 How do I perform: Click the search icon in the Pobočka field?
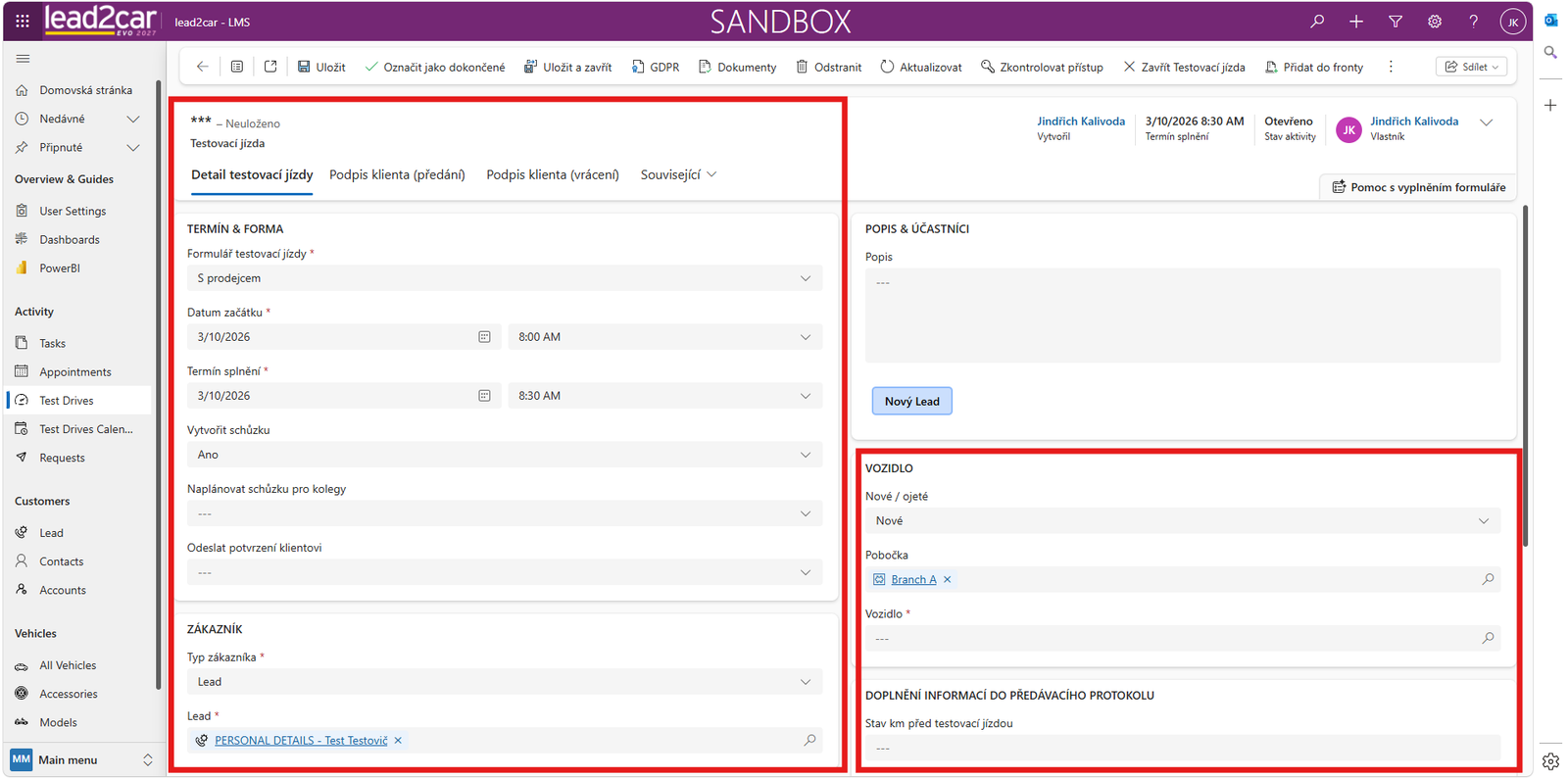[x=1488, y=579]
